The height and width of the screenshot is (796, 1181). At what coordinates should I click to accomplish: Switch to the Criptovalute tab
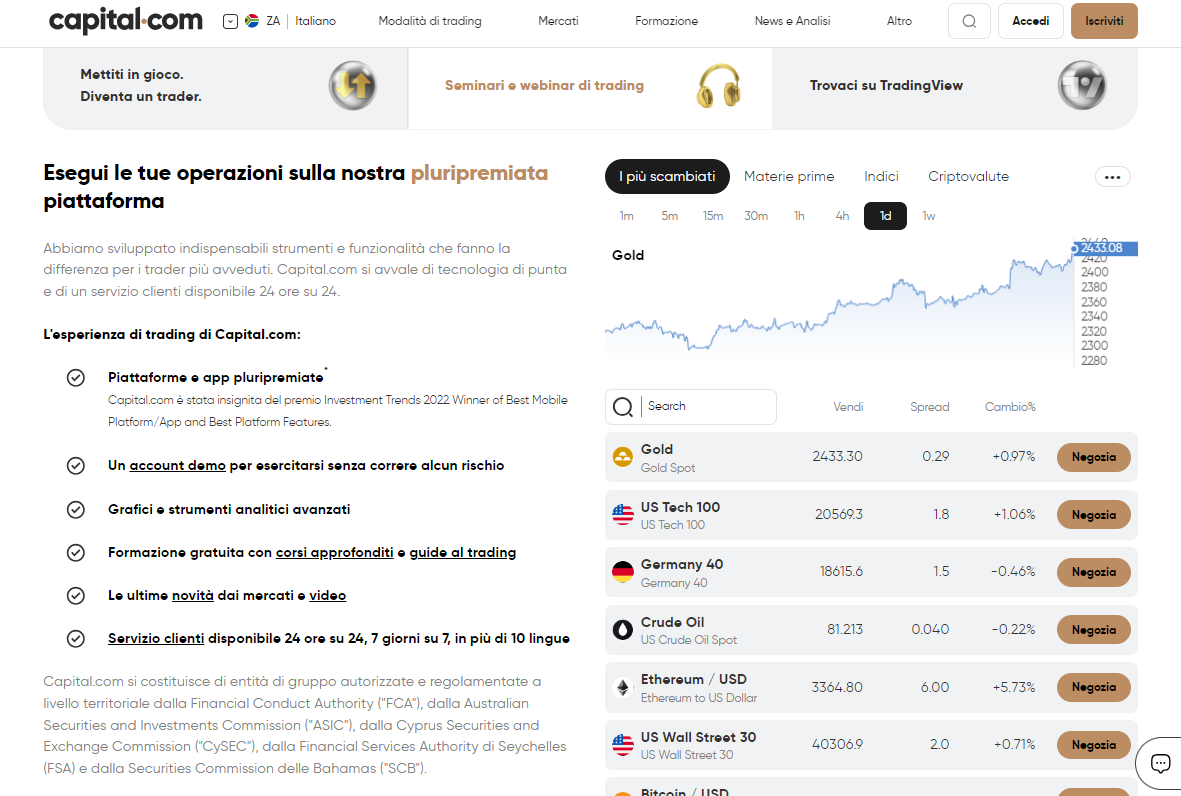tap(969, 176)
